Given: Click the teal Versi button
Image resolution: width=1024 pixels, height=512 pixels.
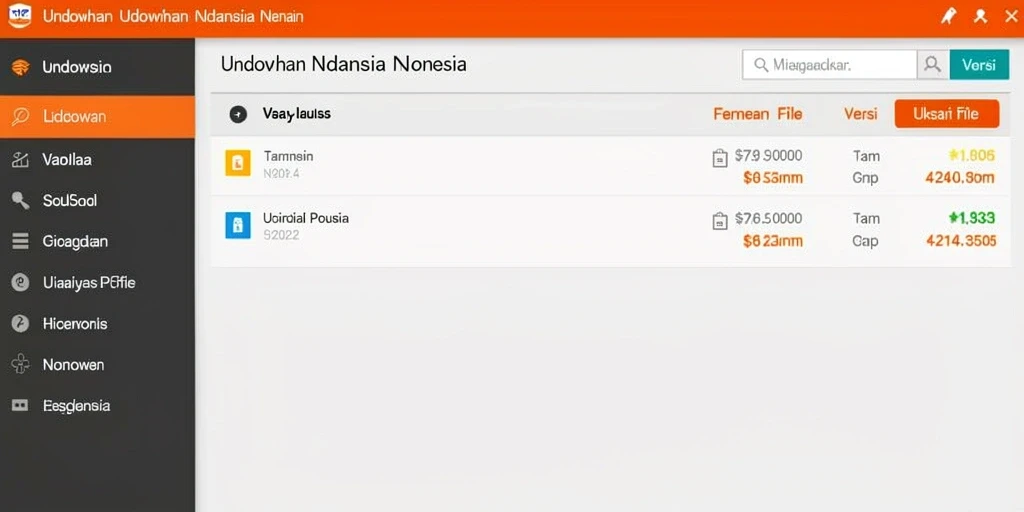Looking at the screenshot, I should tap(979, 65).
